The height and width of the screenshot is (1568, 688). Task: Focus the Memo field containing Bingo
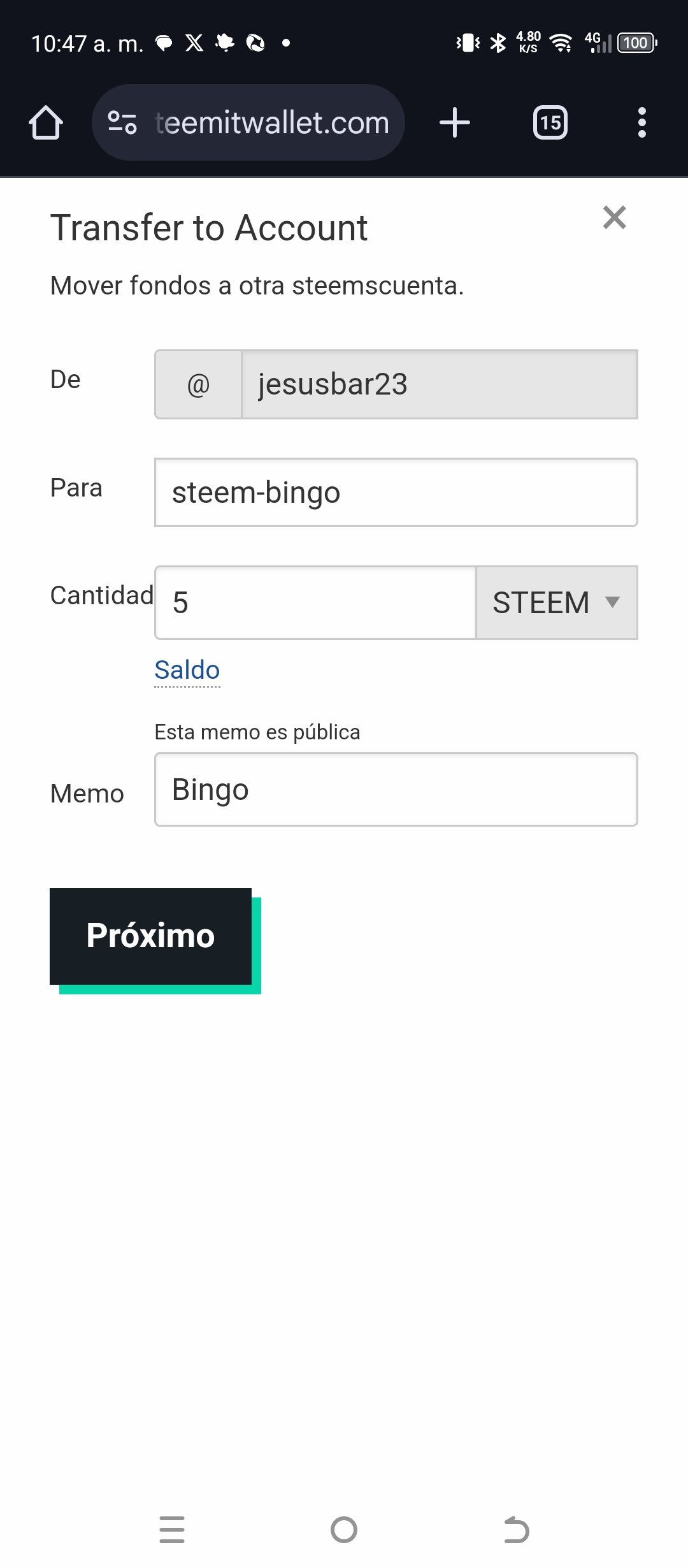click(x=396, y=789)
